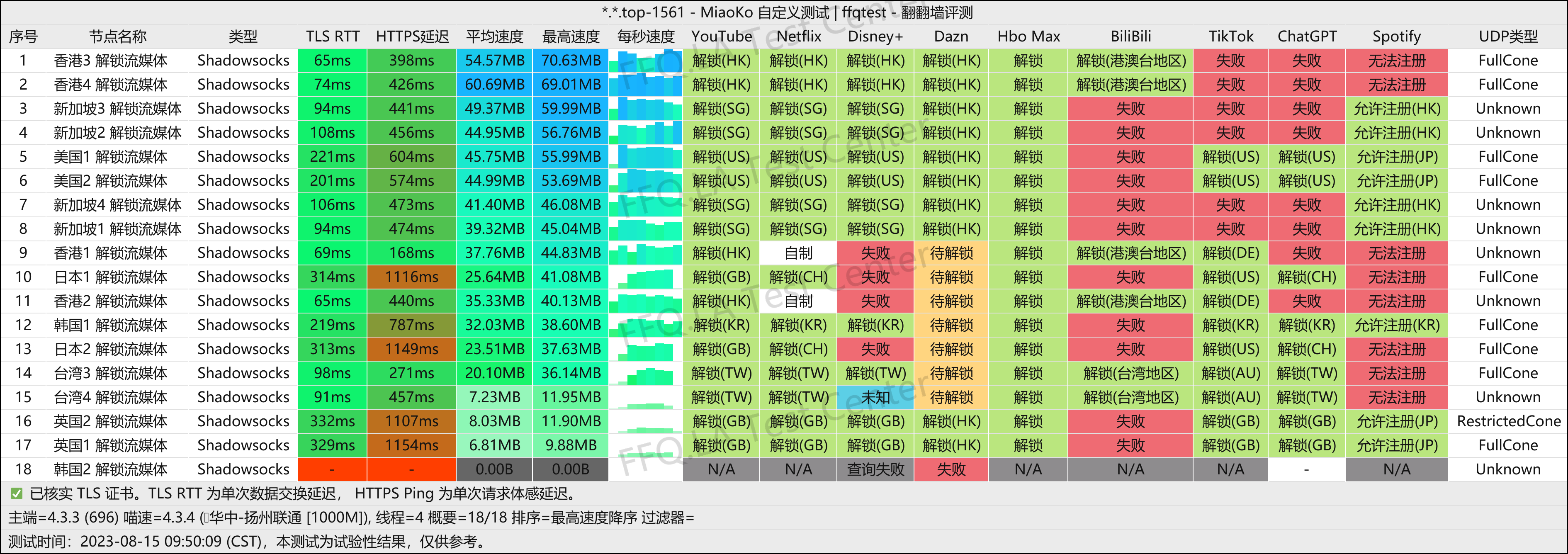This screenshot has height=554, width=1568.
Task: Click the 60.69MB average speed cell
Action: (494, 85)
